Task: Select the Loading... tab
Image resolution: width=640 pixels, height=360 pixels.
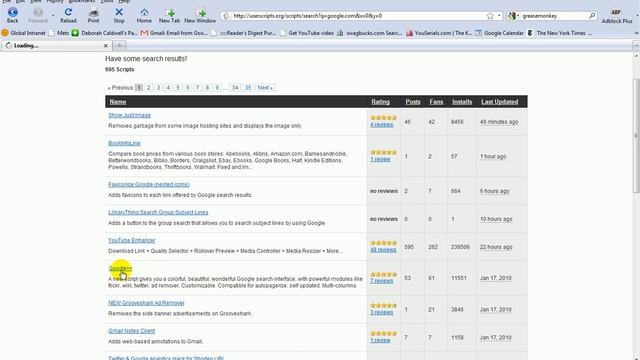Action: [x=56, y=46]
